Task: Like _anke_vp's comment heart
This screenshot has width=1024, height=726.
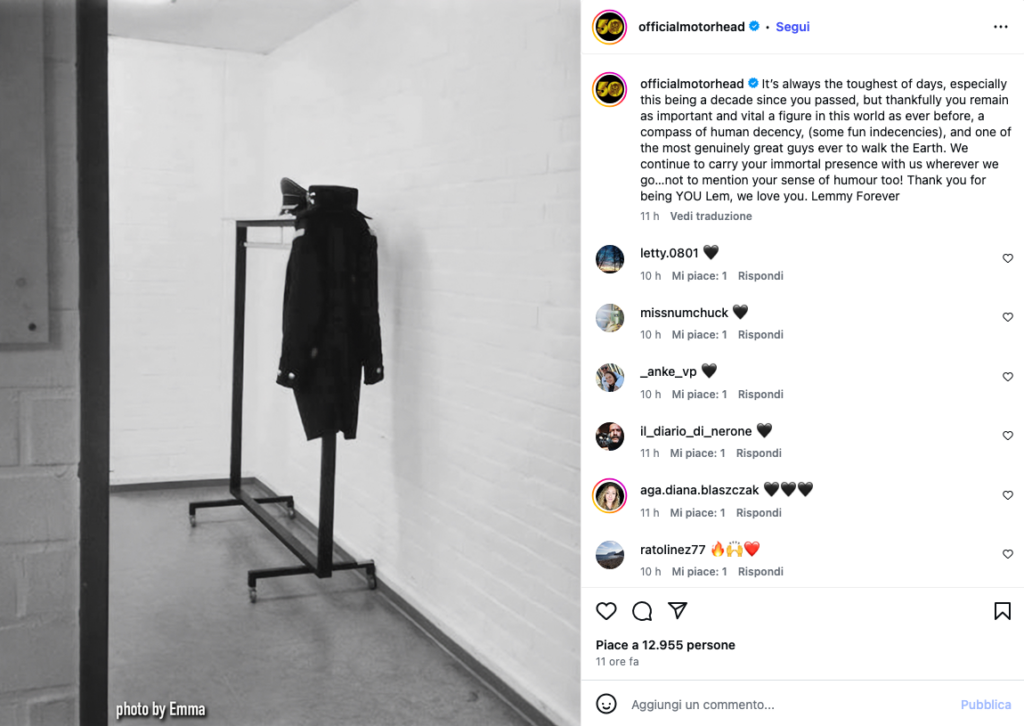Action: (x=1008, y=377)
